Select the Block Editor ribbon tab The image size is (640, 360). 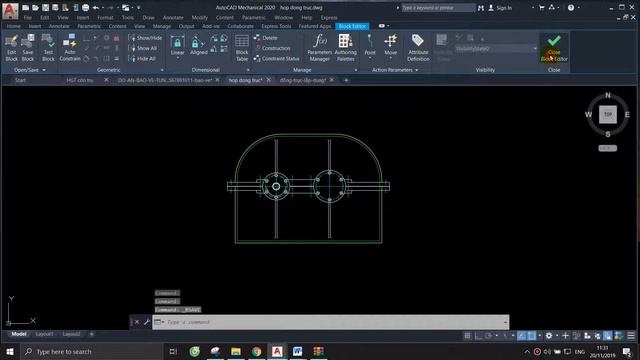[x=352, y=26]
